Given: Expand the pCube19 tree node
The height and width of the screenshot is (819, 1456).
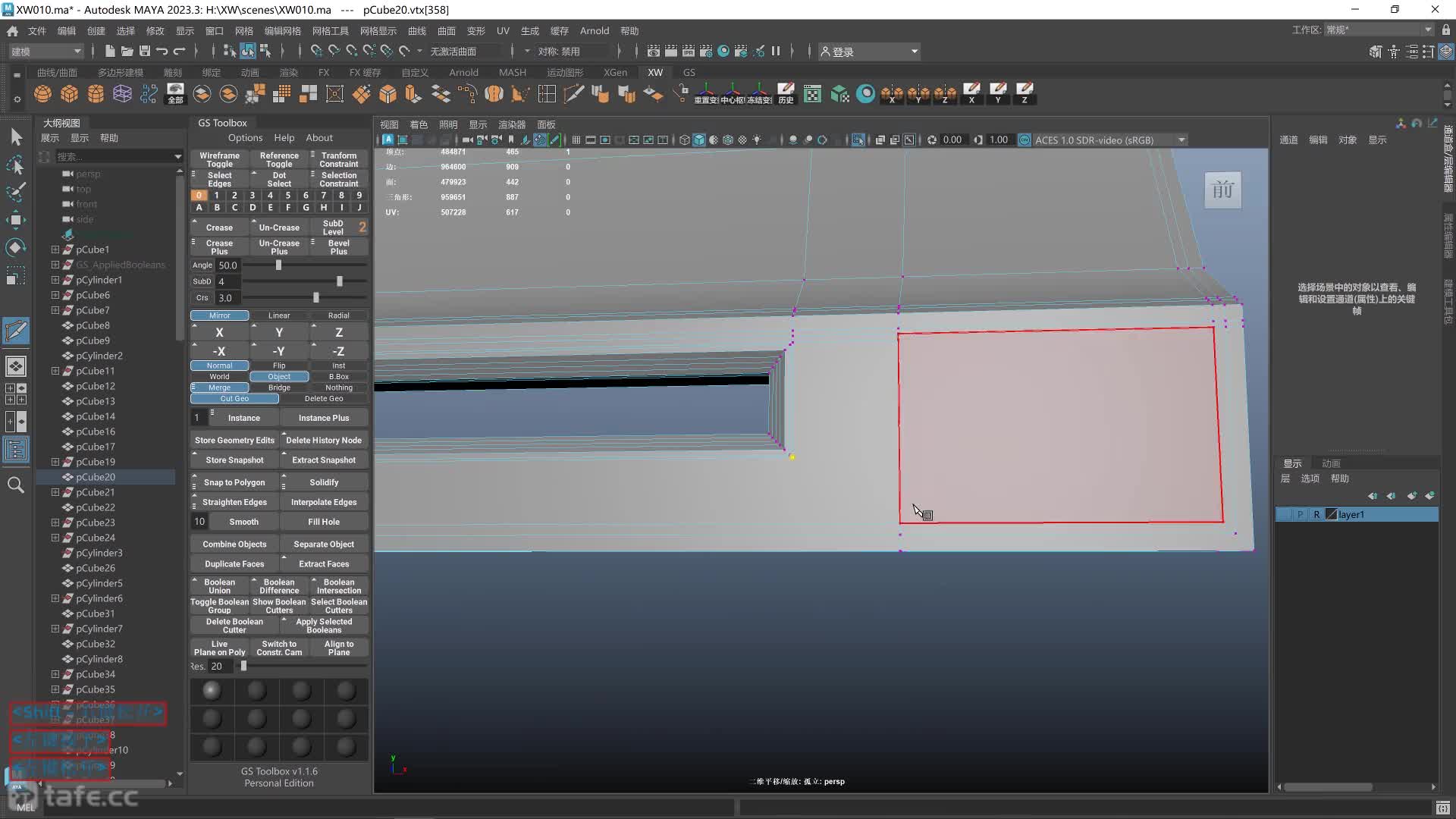Looking at the screenshot, I should pos(55,462).
